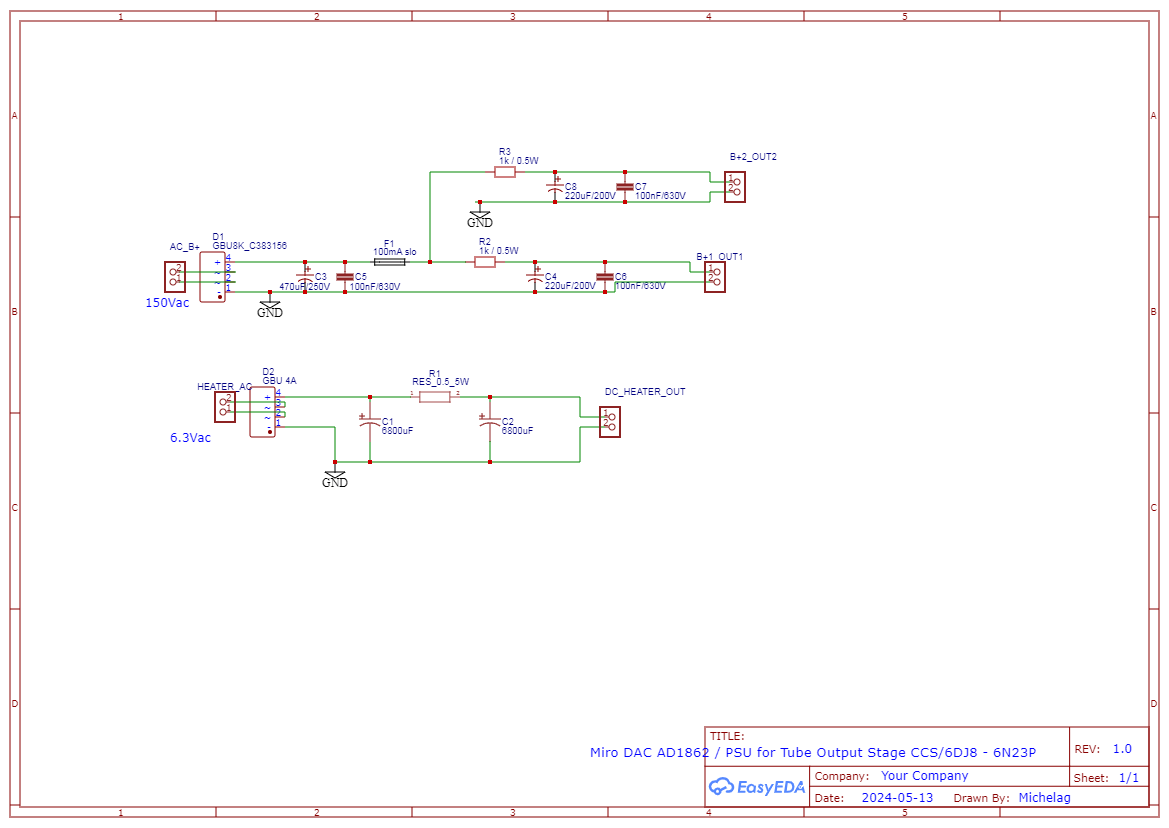Click the C5 100nF/630V capacitor symbol
The width and height of the screenshot is (1169, 828).
[344, 276]
